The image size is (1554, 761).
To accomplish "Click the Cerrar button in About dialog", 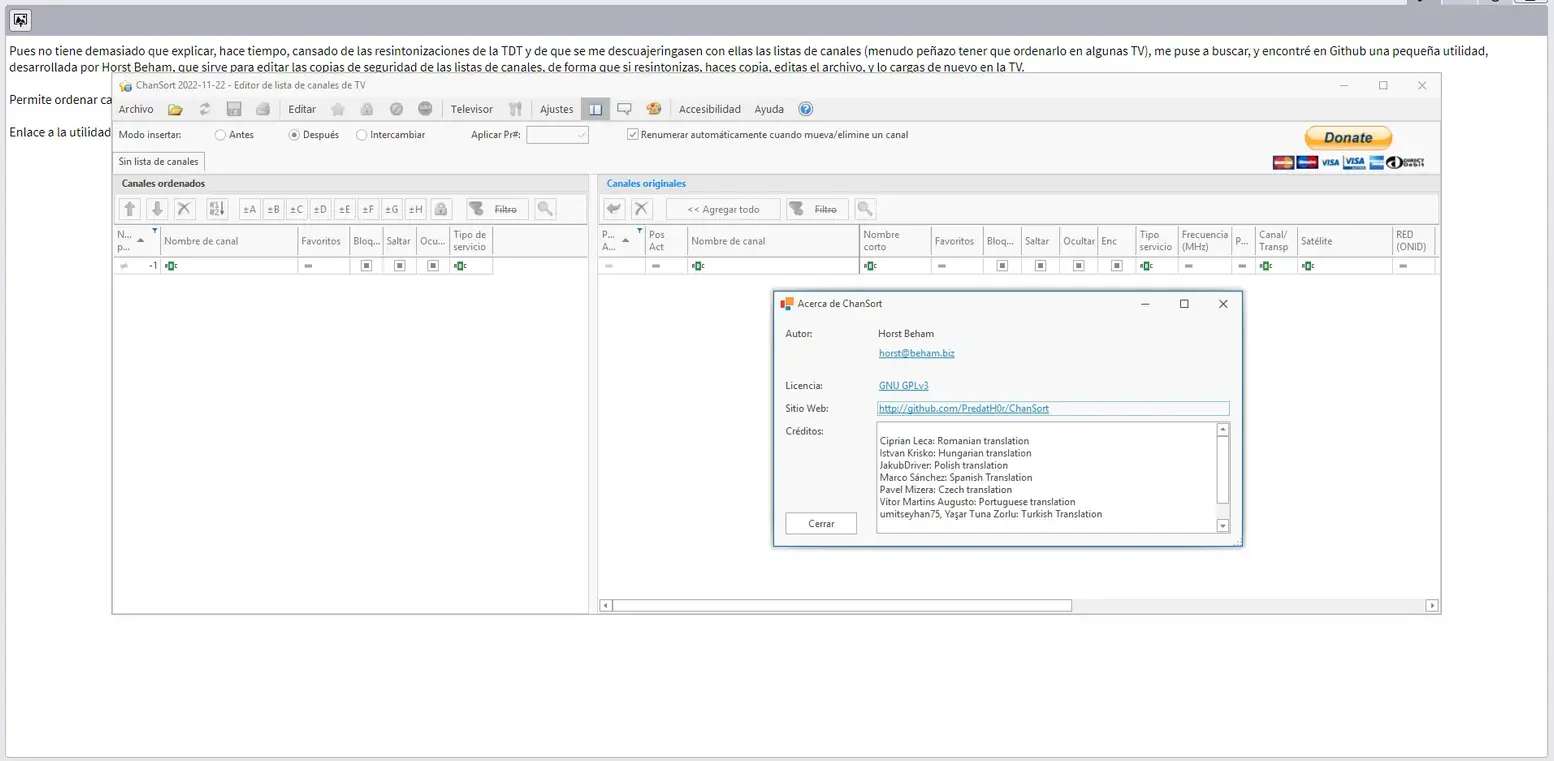I will [x=821, y=524].
